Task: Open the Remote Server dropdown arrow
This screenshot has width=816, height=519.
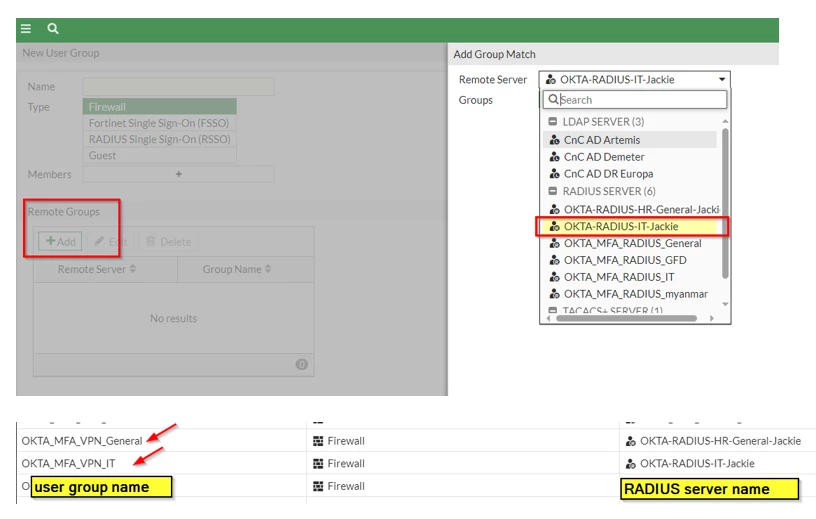Action: click(x=722, y=80)
